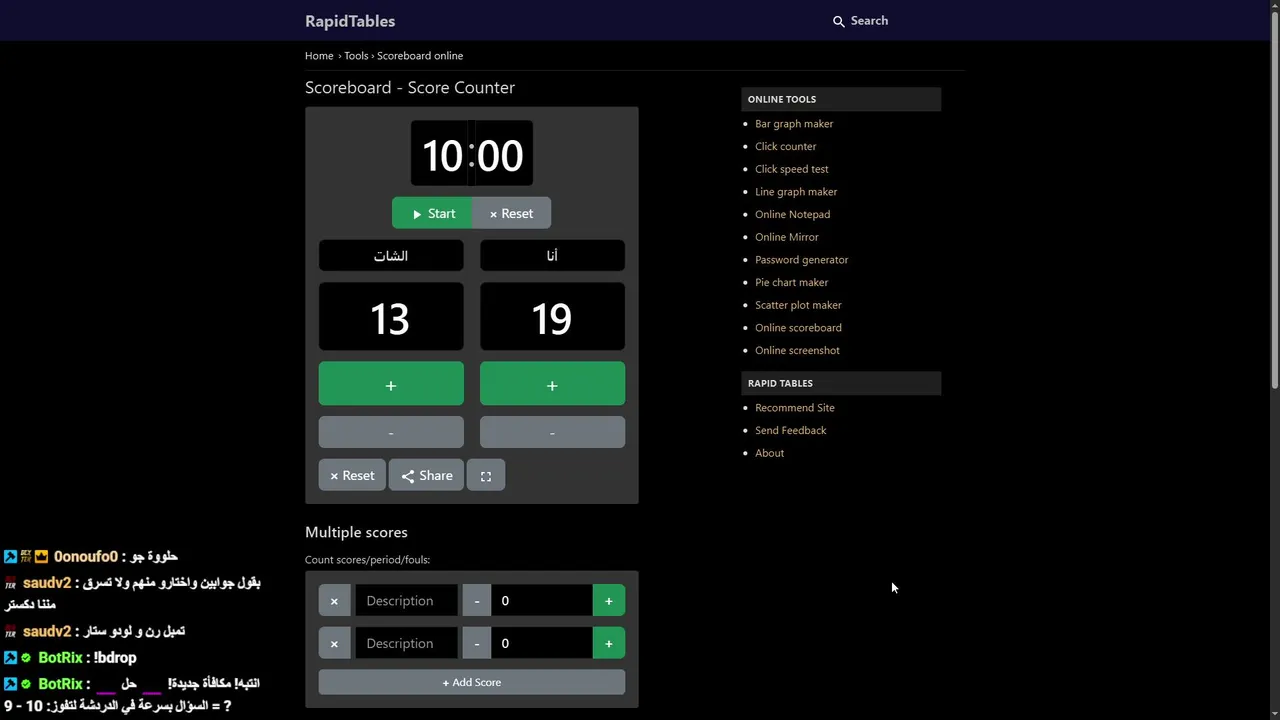The height and width of the screenshot is (720, 1280).
Task: Open Send Feedback link
Action: (791, 430)
